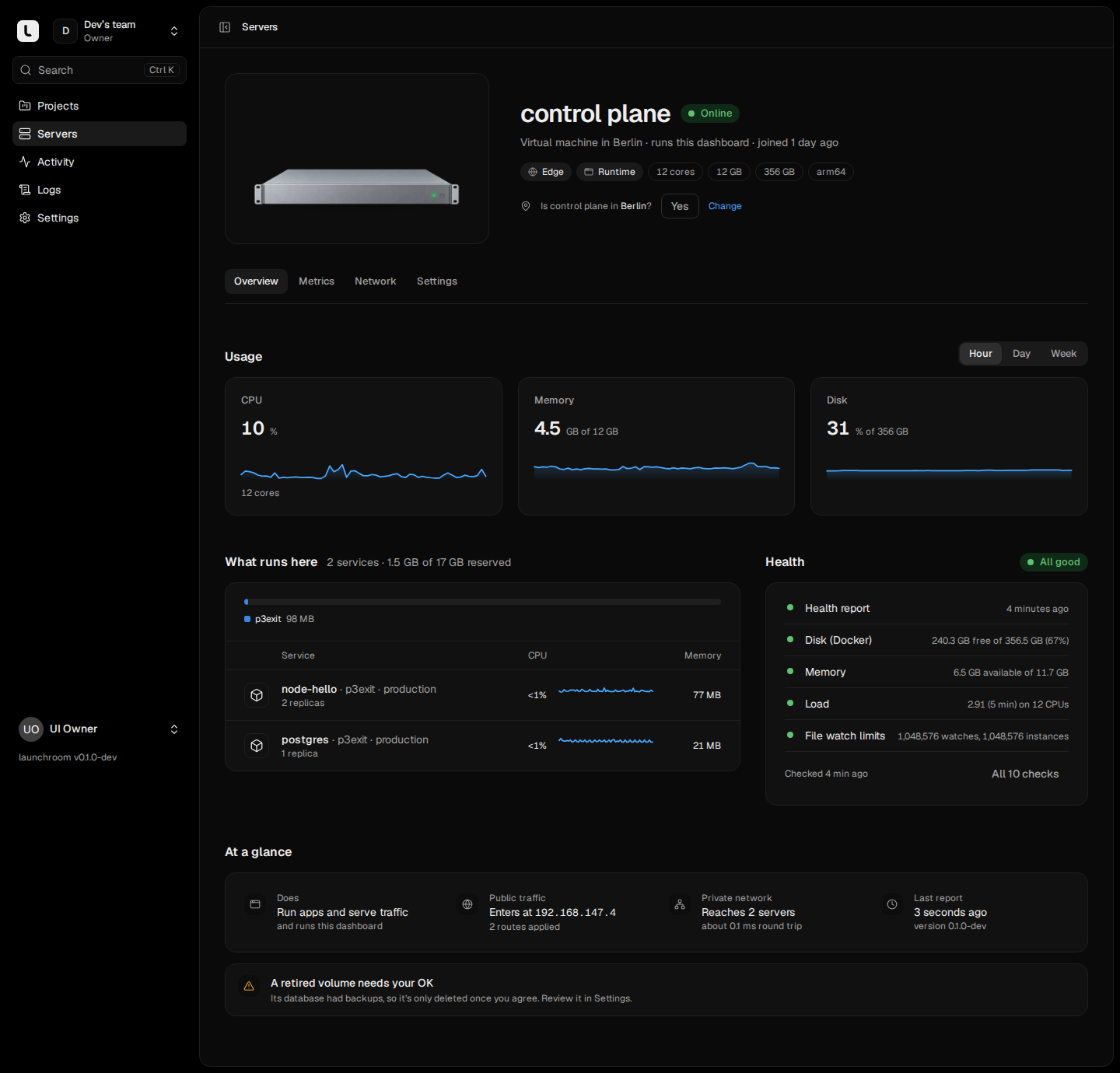Click the node-hello service cube icon
The width and height of the screenshot is (1120, 1073).
257,695
